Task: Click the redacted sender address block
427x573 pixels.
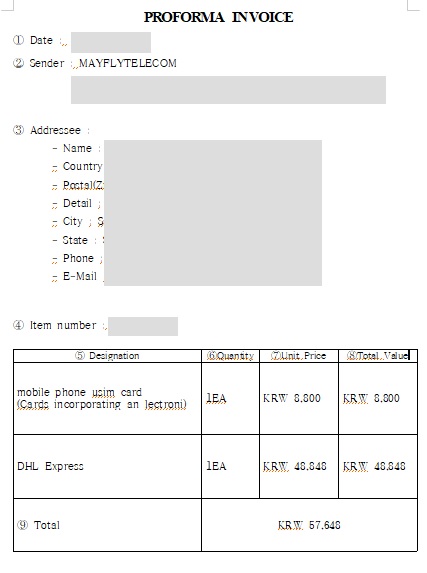Action: coord(228,90)
